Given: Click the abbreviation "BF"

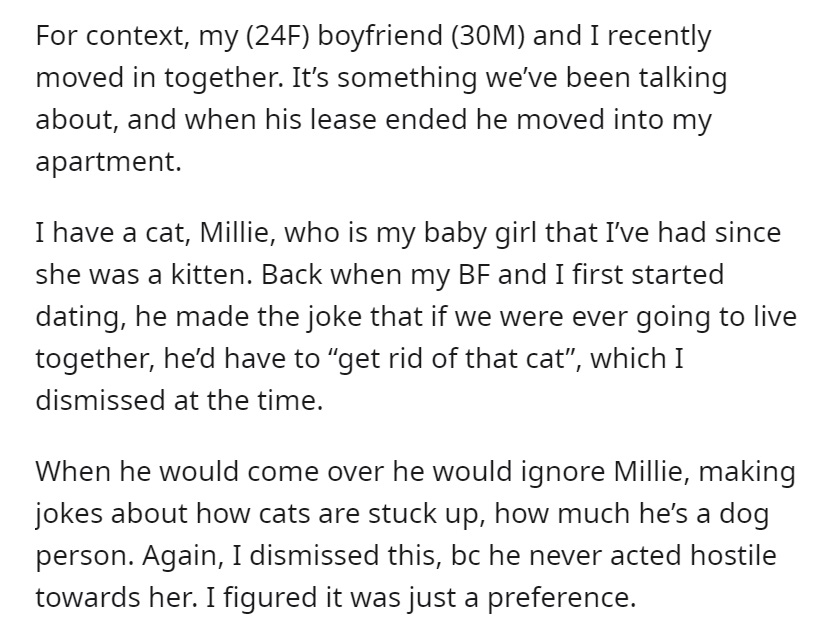Looking at the screenshot, I should click(x=475, y=275).
